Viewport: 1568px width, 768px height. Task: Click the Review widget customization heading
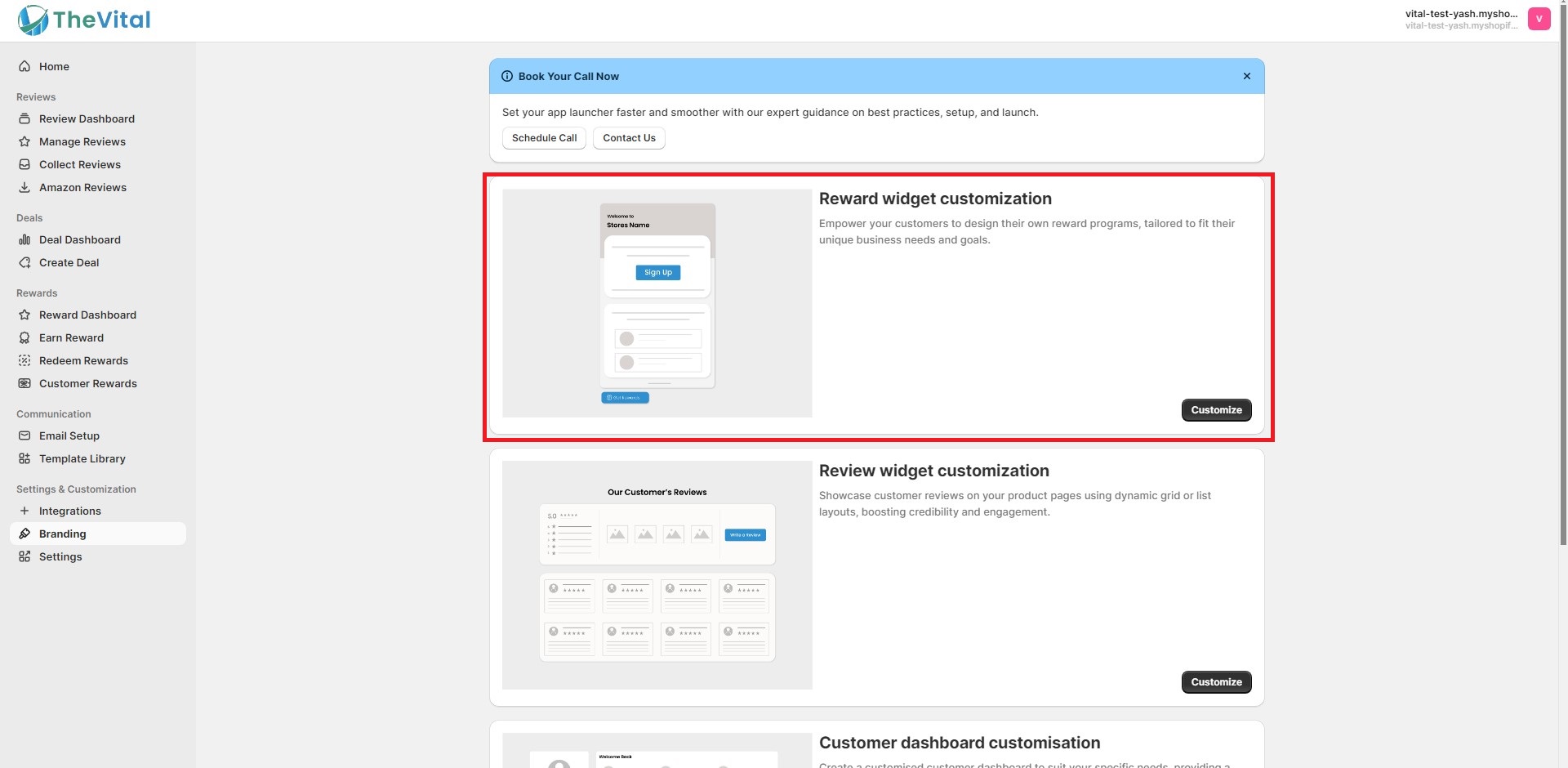[x=933, y=471]
